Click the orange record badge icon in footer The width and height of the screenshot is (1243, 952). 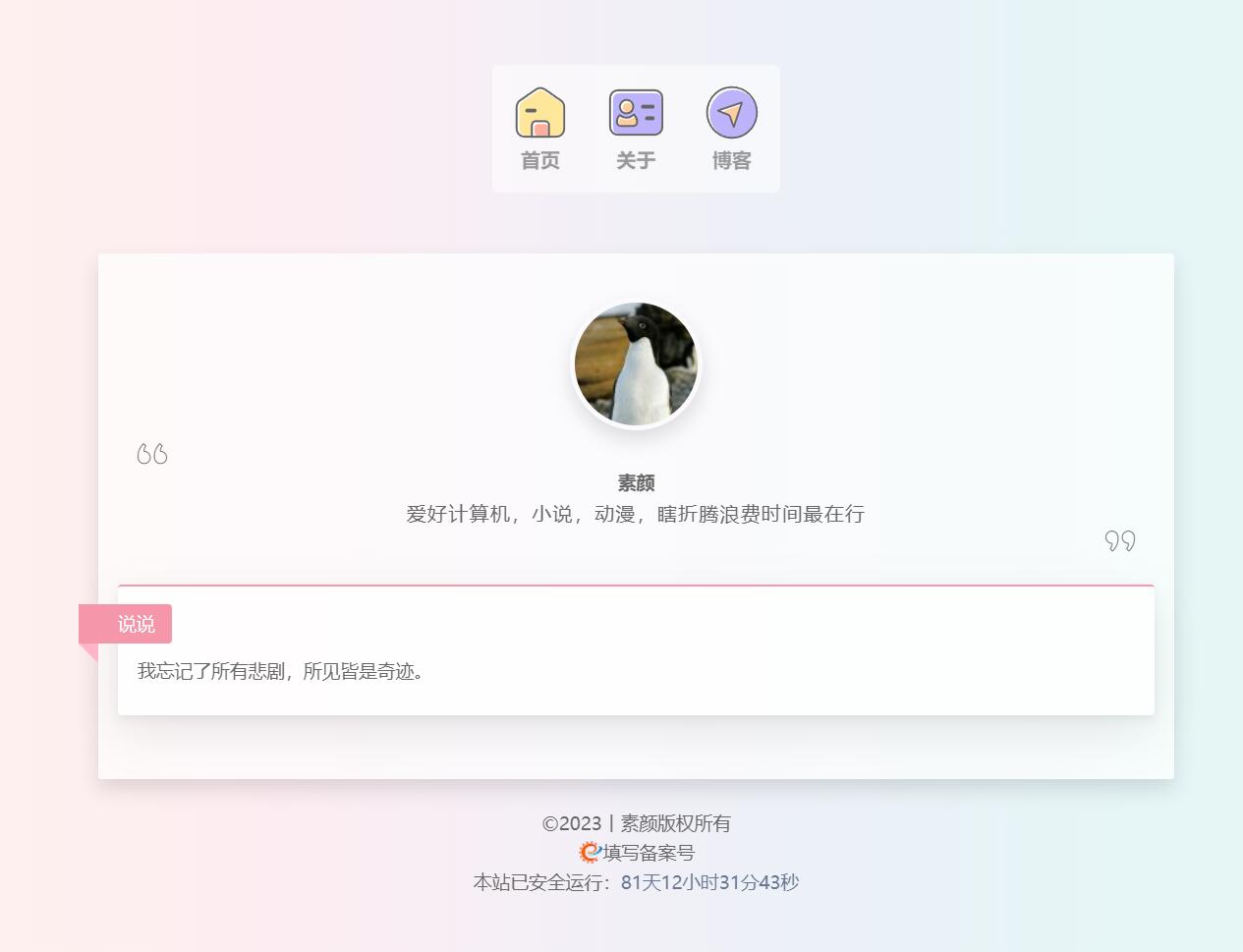coord(590,852)
